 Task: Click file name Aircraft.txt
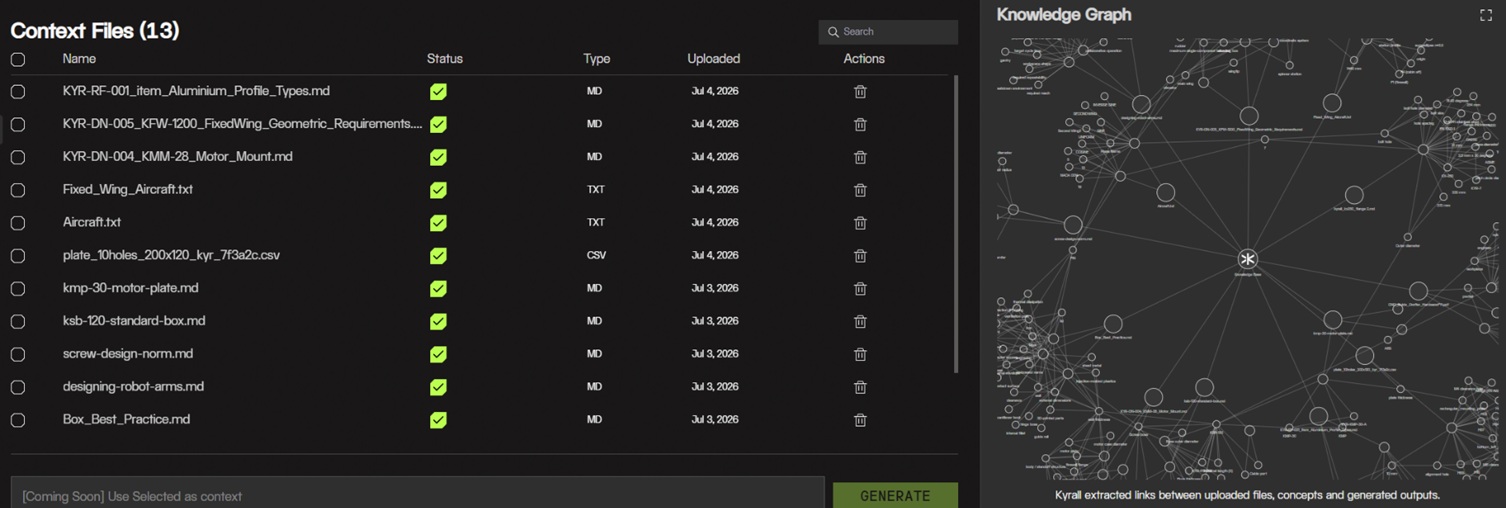[92, 222]
